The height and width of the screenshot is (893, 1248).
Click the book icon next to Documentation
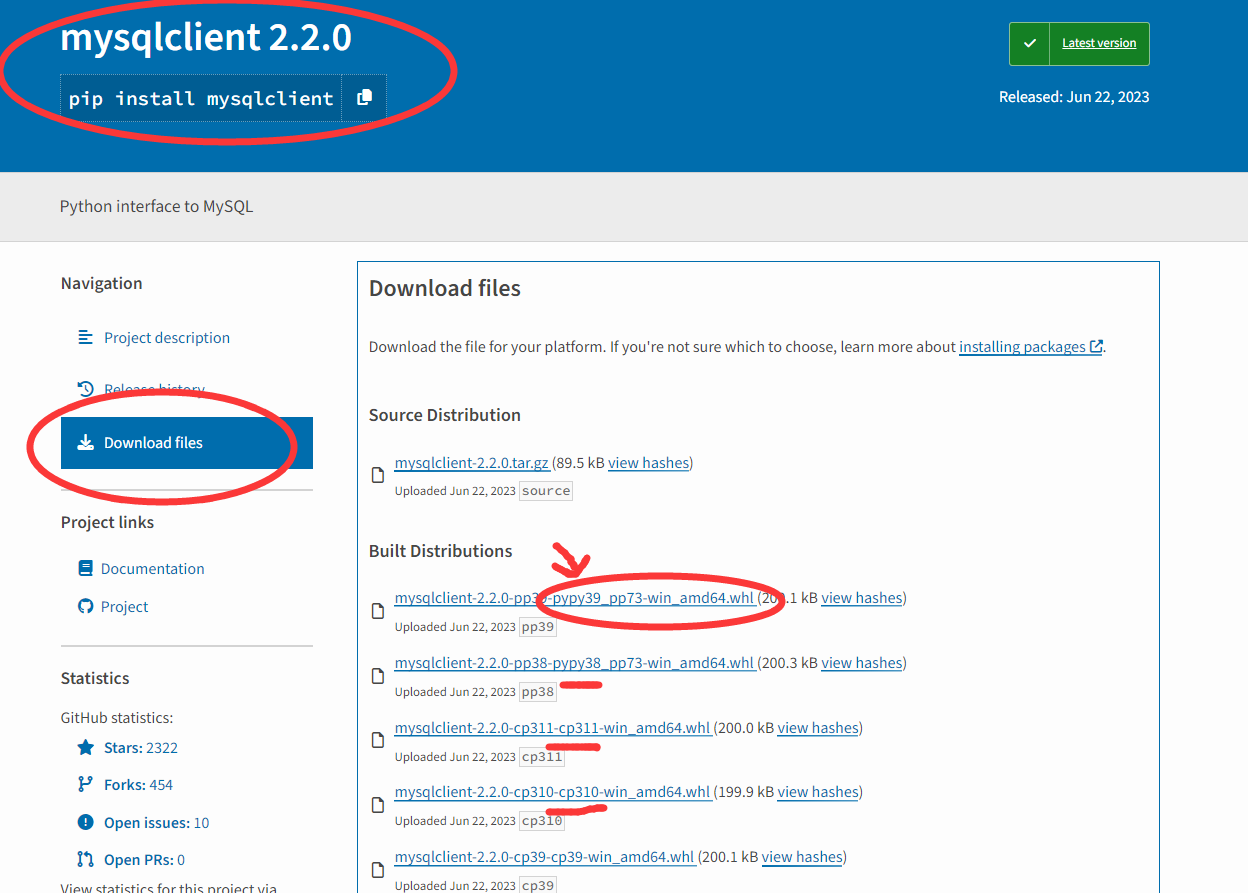click(85, 568)
